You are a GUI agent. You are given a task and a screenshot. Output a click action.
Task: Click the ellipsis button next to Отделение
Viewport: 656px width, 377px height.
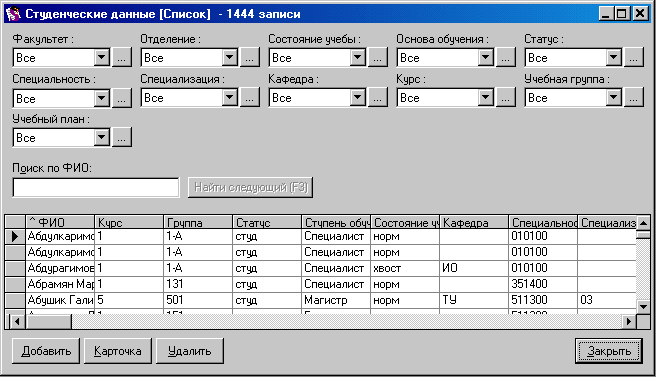tap(249, 57)
